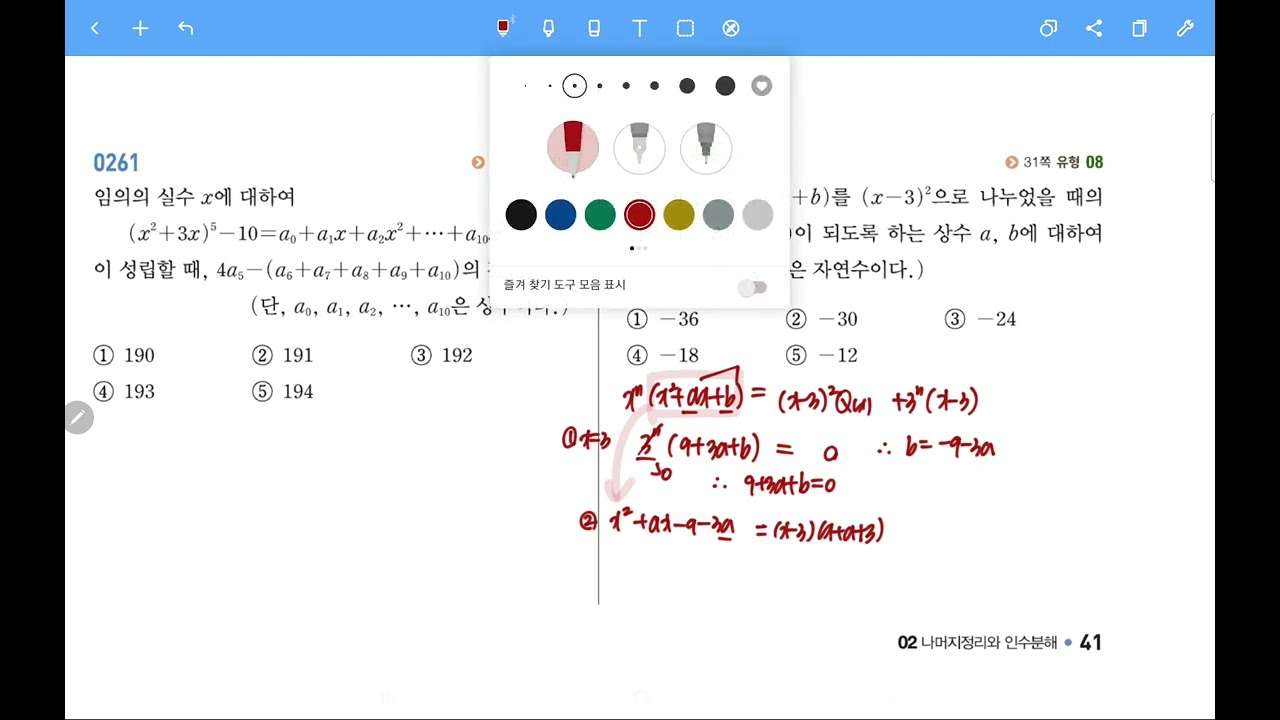Image resolution: width=1280 pixels, height=720 pixels.
Task: Pick the second largest thickness dot
Action: [x=687, y=86]
